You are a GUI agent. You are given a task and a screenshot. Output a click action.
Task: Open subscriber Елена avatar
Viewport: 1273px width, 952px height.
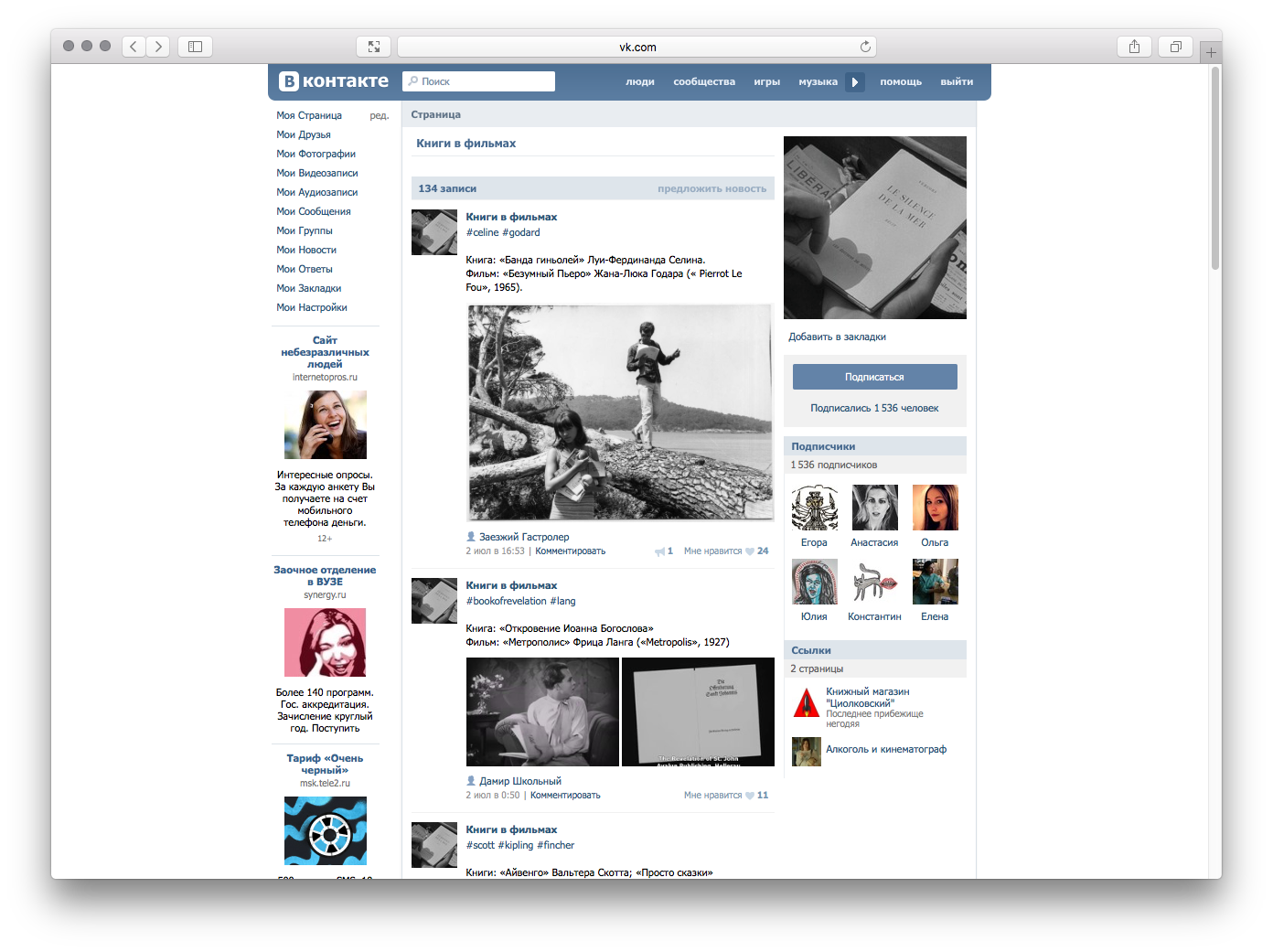point(935,582)
